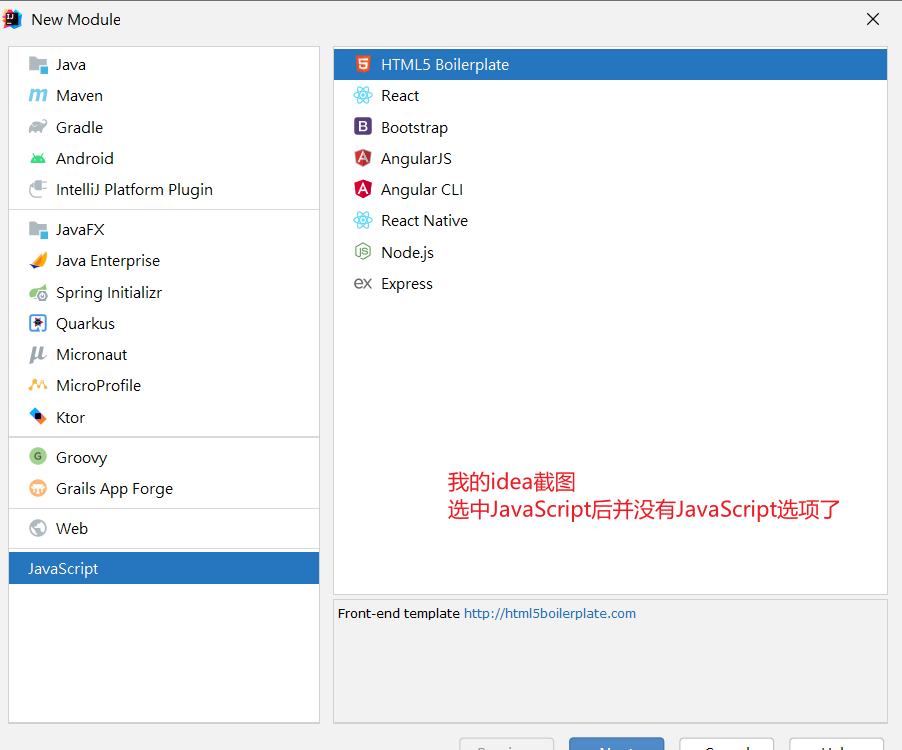Screen dimensions: 902x750
Task: Select the Quarkus framework icon
Action: coord(38,323)
